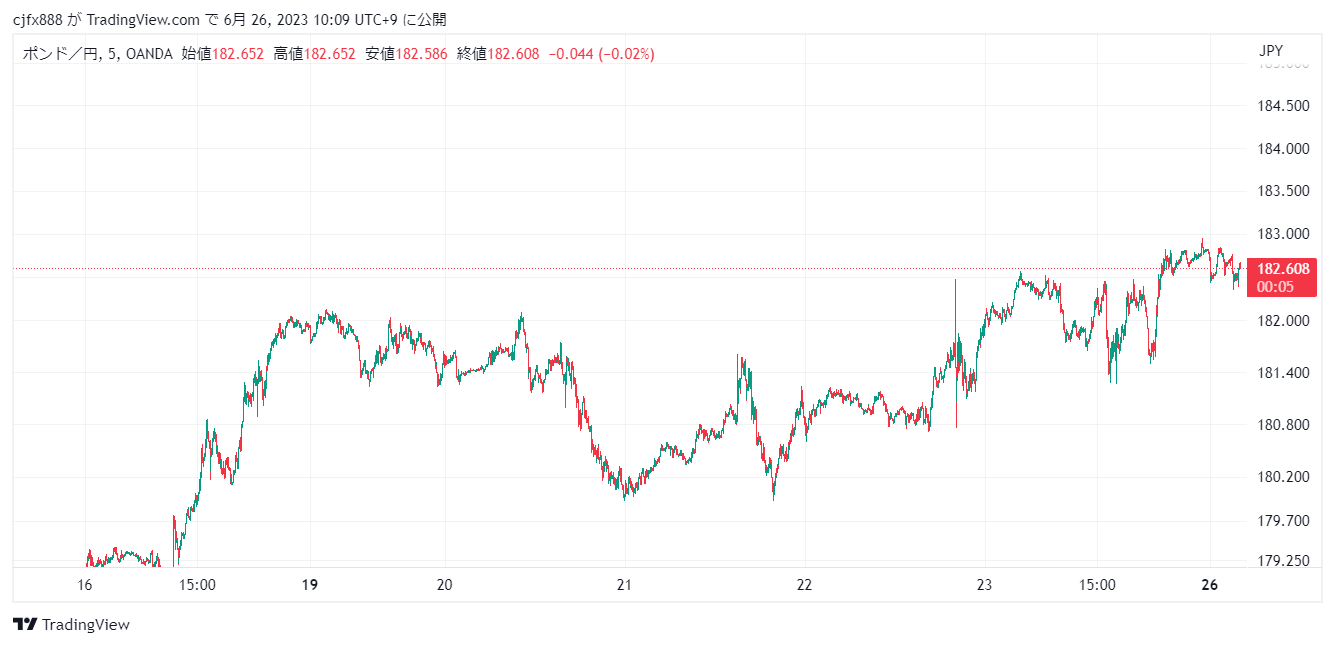Click the TradingView logo icon at bottom

pyautogui.click(x=25, y=625)
